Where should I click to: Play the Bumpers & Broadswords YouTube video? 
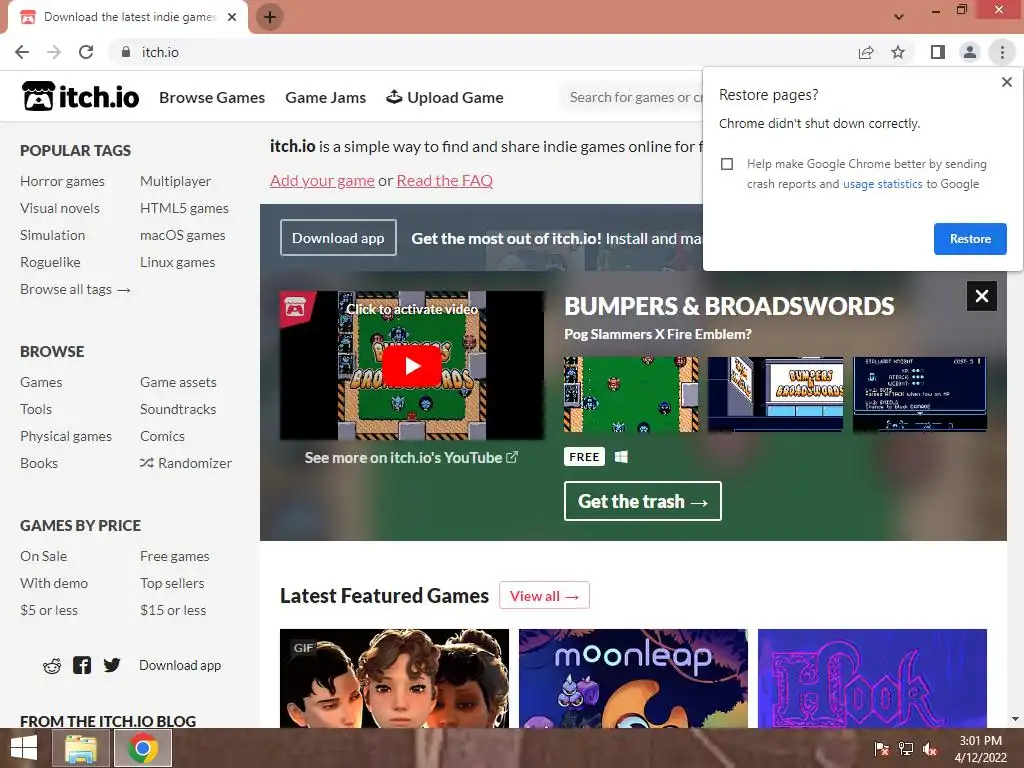point(411,366)
